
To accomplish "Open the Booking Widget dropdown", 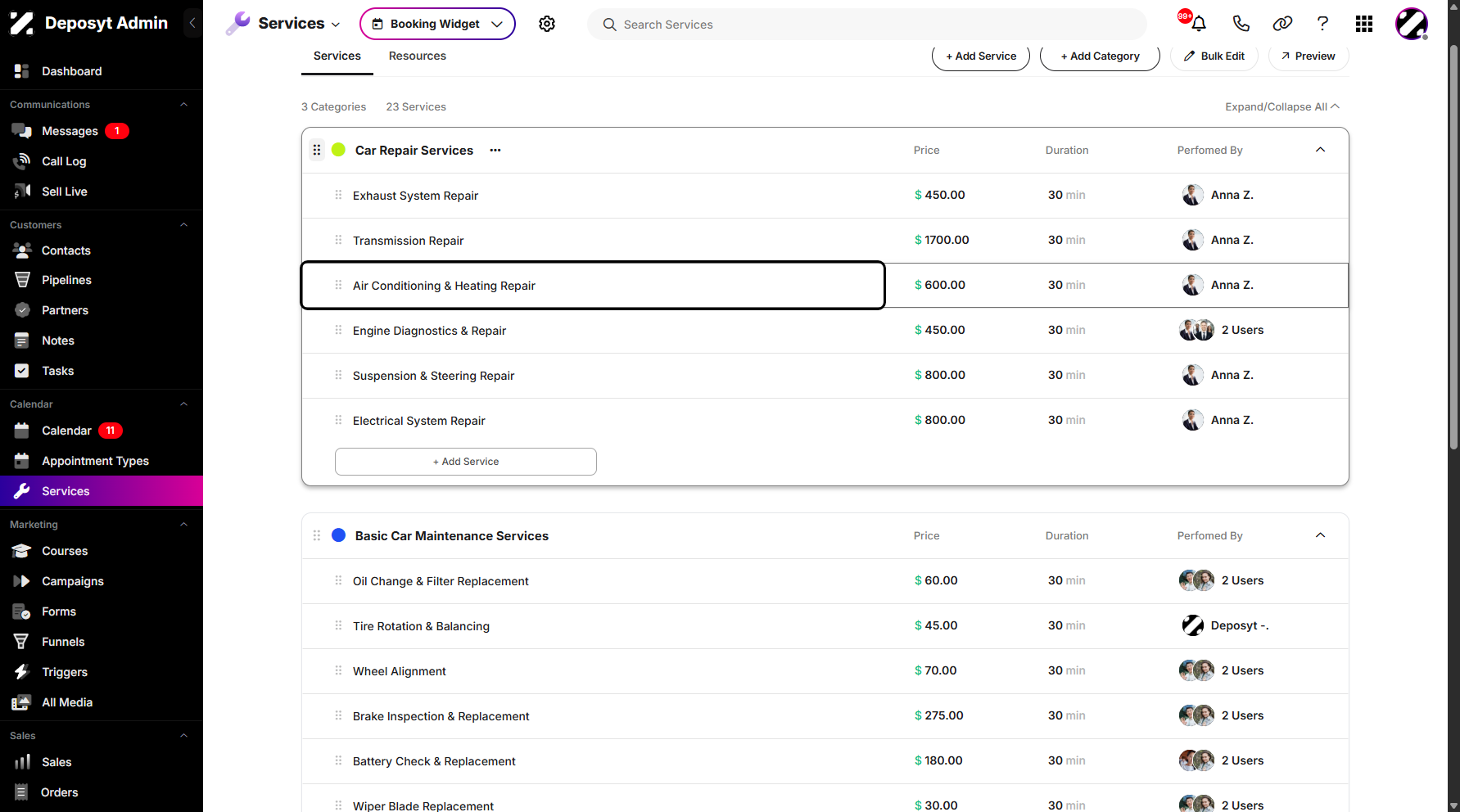I will 437,24.
